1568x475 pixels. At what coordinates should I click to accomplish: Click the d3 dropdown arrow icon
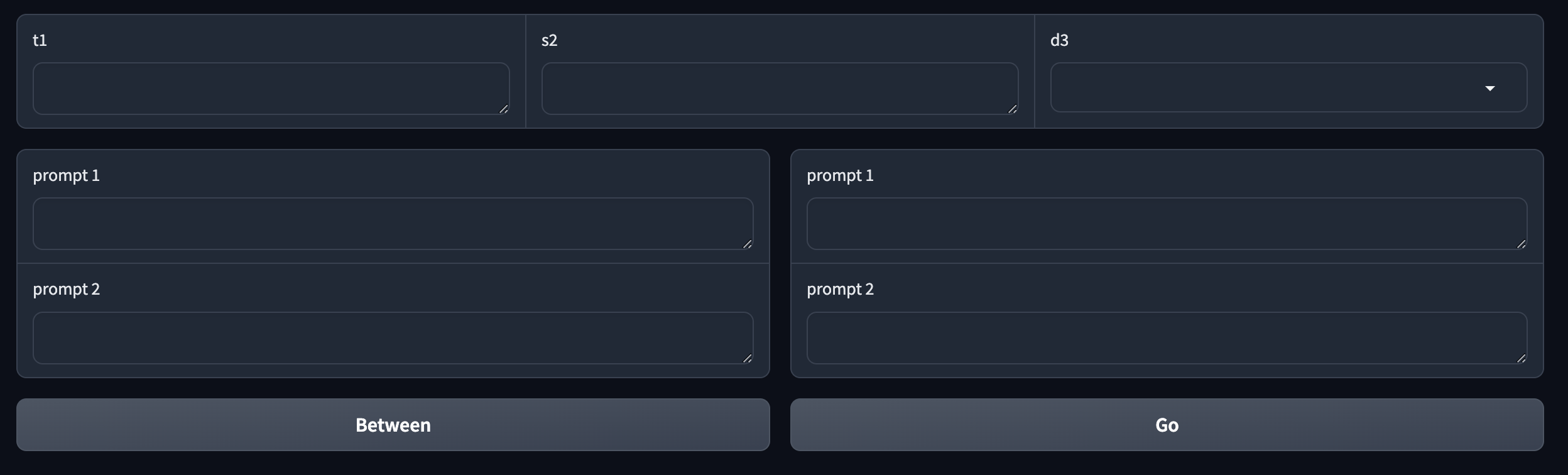(x=1489, y=88)
